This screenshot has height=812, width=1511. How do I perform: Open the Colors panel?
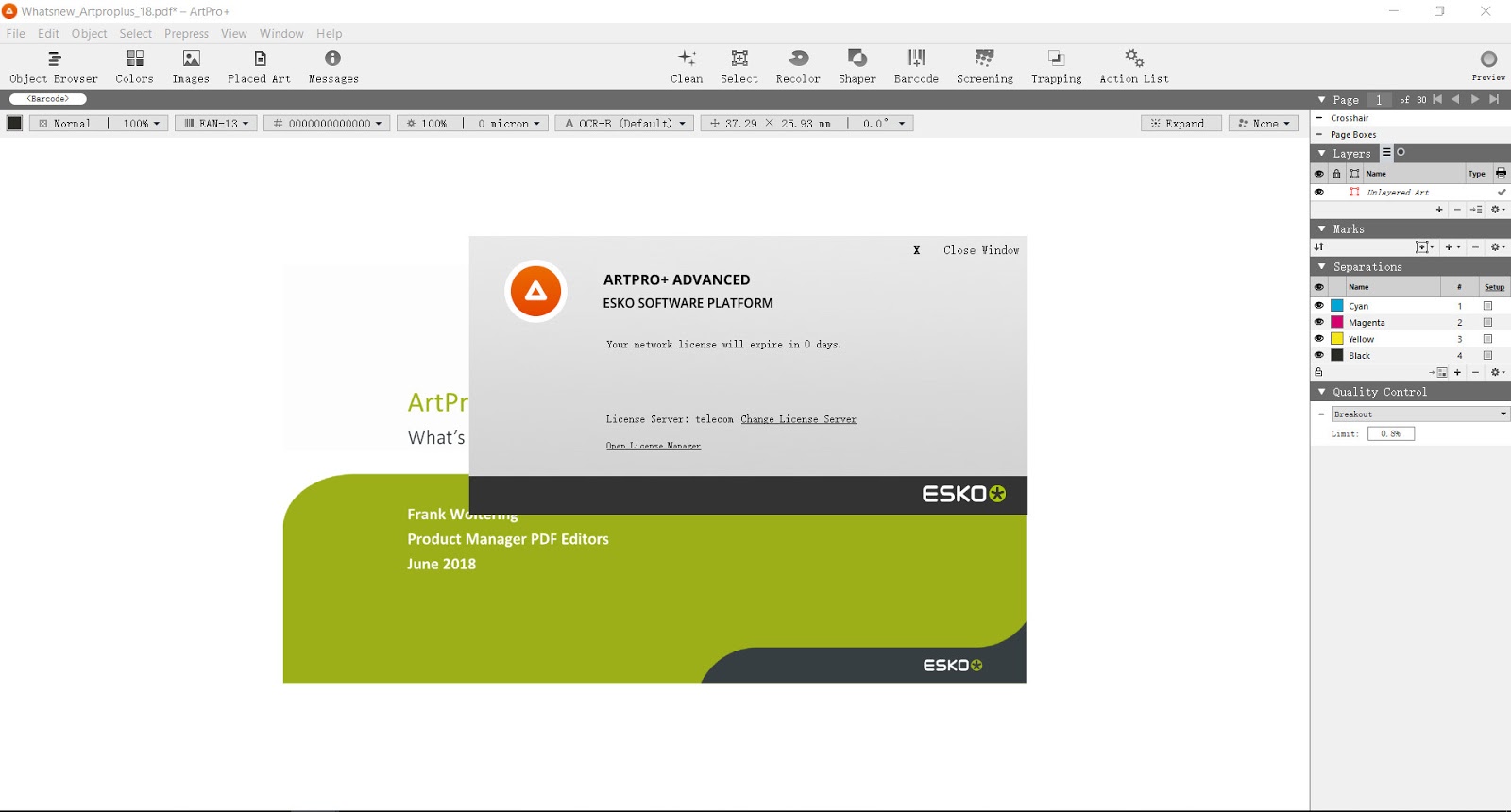point(135,67)
